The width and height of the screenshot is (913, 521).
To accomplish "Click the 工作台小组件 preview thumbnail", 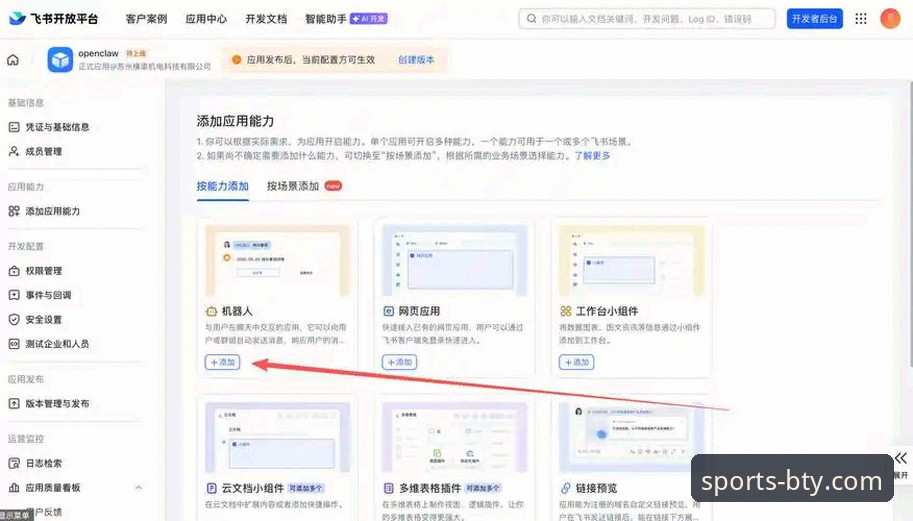I will click(x=631, y=261).
